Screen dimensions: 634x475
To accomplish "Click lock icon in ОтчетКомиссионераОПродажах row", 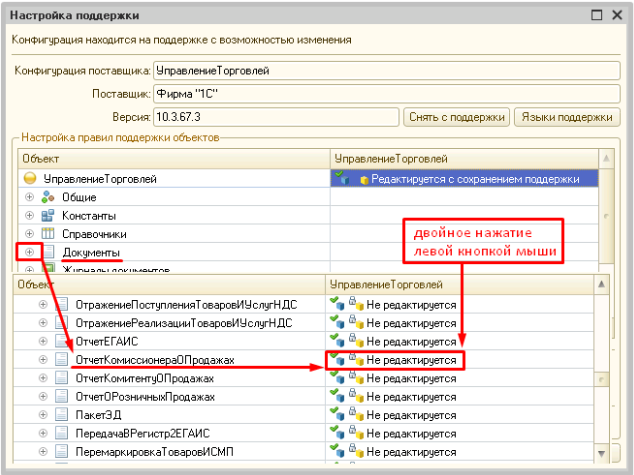I will tap(356, 359).
